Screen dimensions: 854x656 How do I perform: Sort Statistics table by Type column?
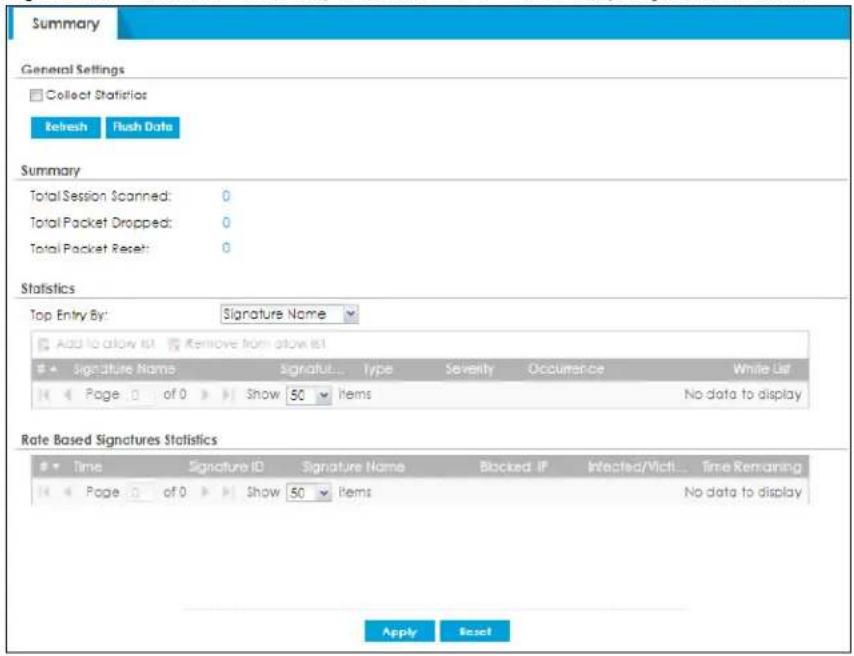[x=378, y=369]
